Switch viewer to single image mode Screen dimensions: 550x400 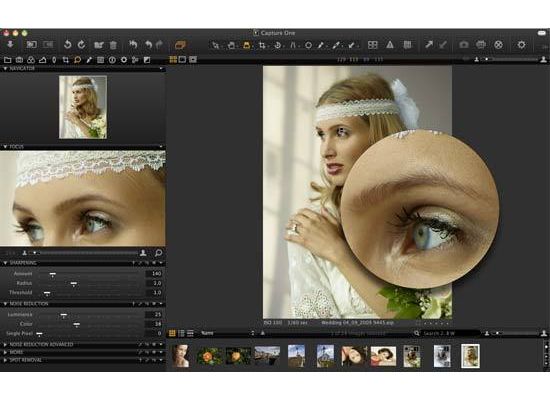[x=182, y=59]
